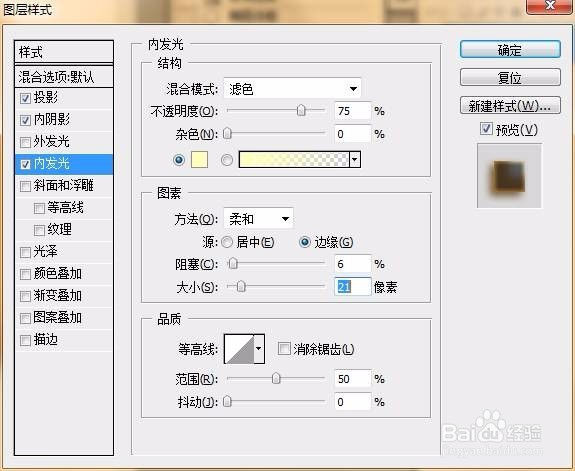
Task: Click the style preview thumbnail
Action: (509, 176)
